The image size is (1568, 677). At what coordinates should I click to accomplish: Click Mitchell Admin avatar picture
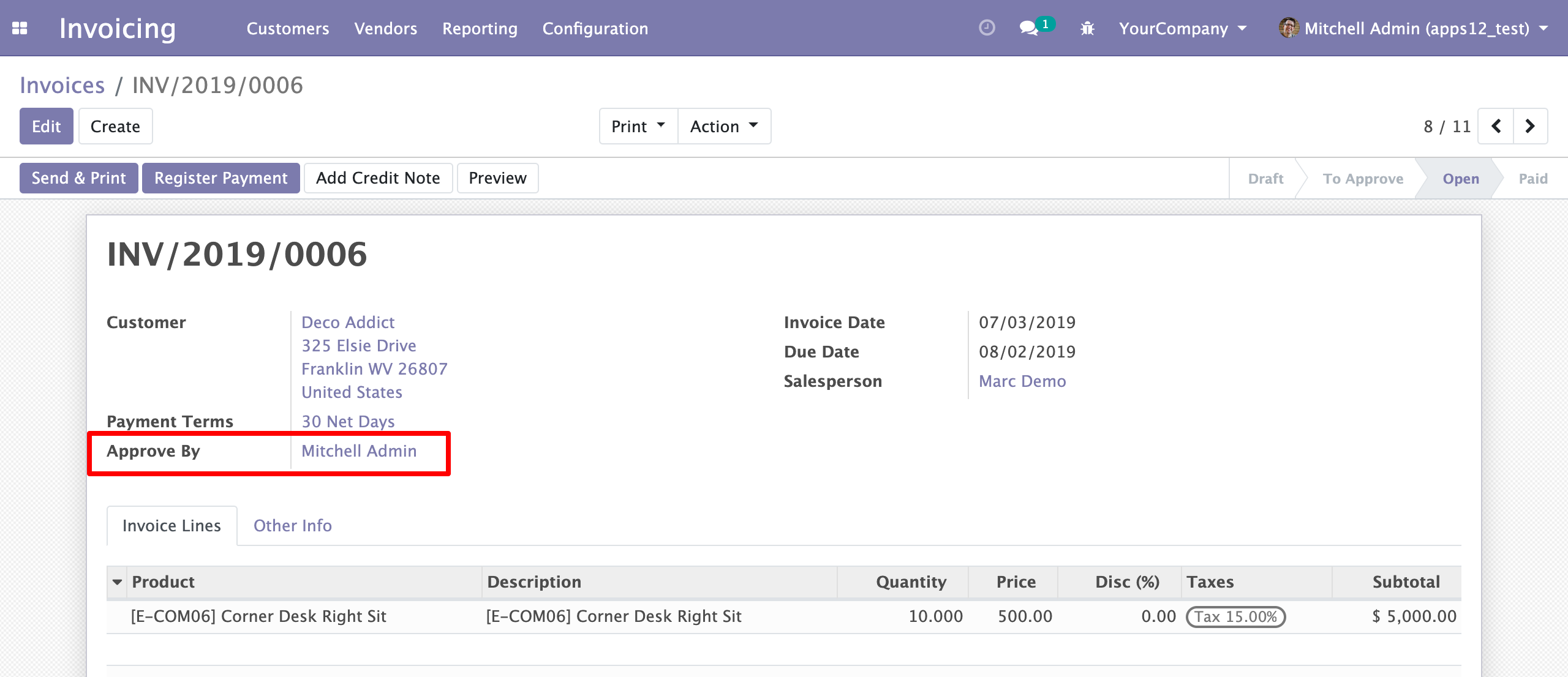(1289, 28)
